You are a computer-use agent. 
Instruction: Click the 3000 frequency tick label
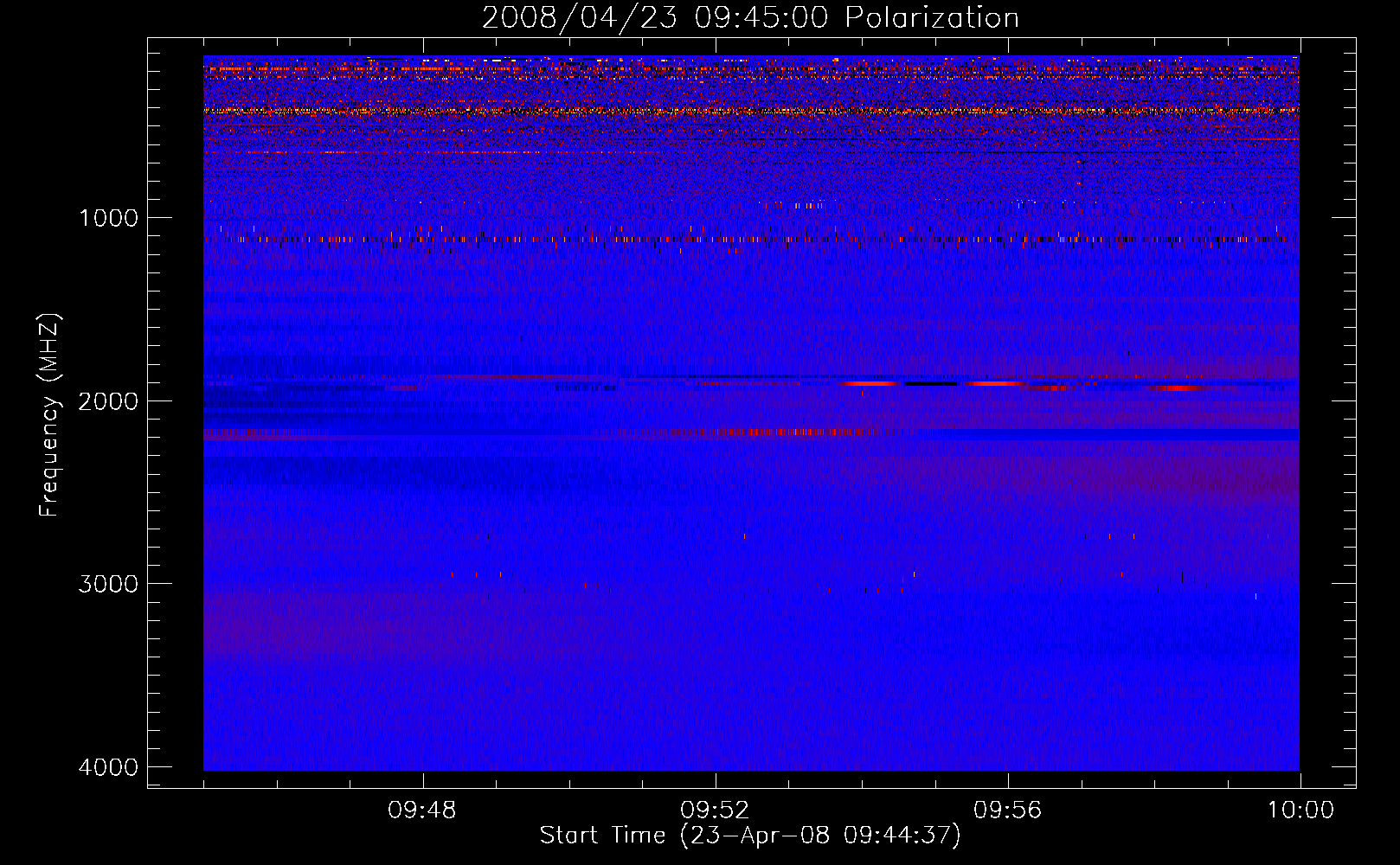pyautogui.click(x=108, y=584)
